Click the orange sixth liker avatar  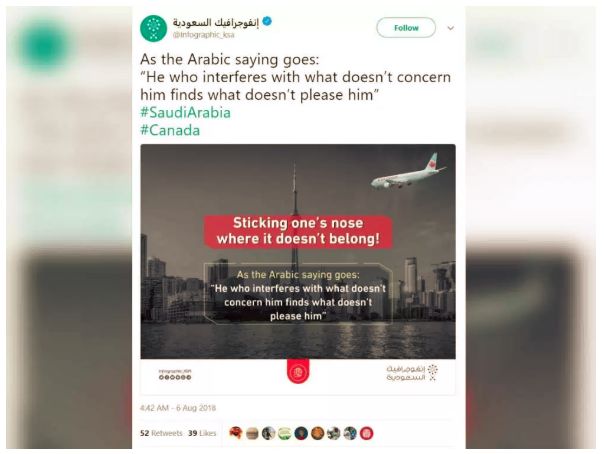pos(317,433)
